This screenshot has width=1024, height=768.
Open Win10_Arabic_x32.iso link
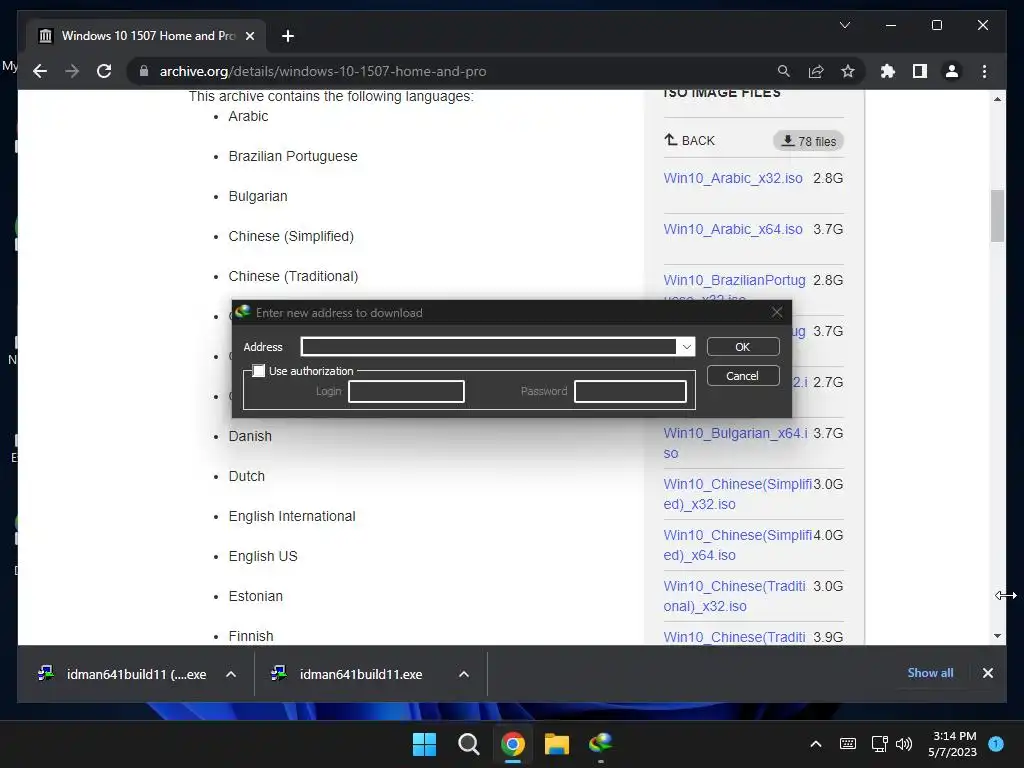(x=733, y=178)
